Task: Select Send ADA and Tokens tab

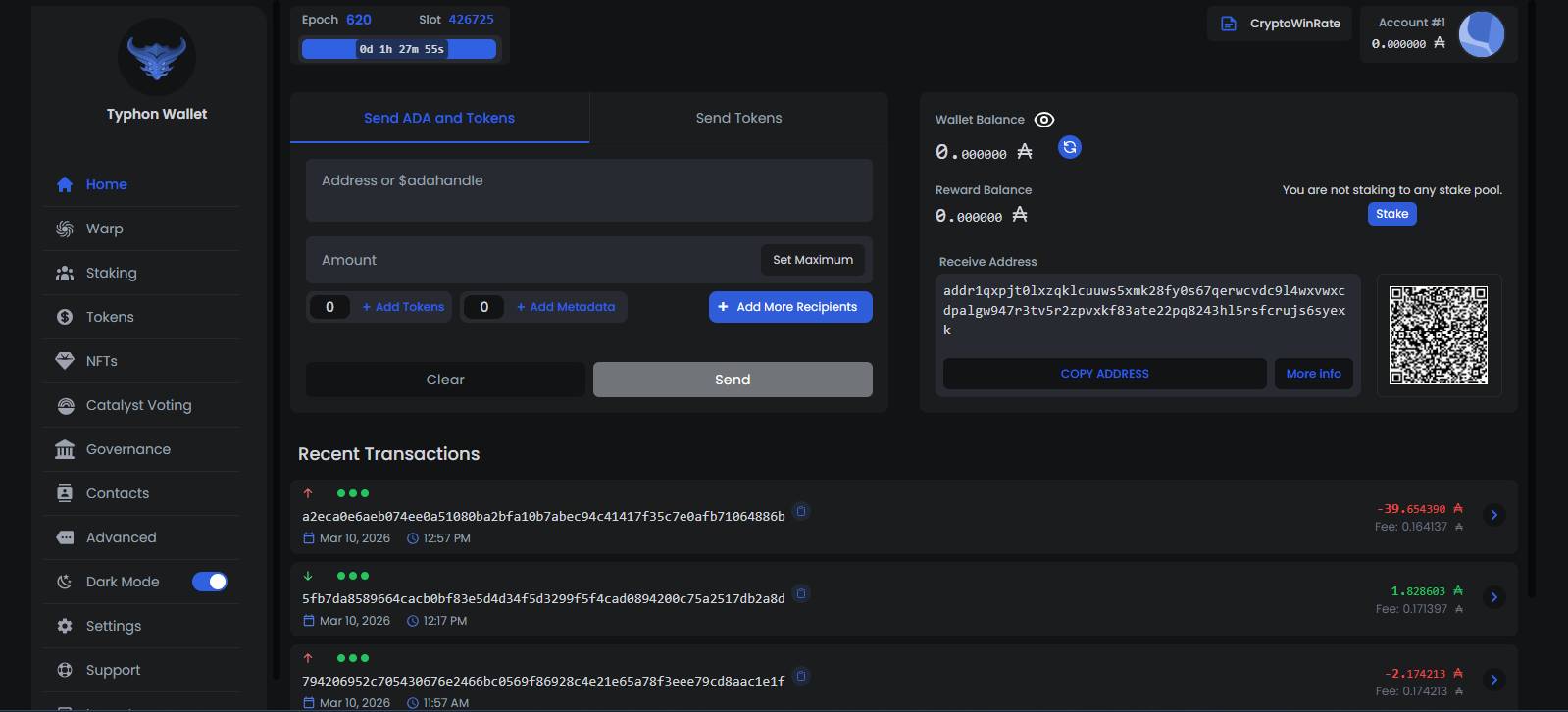Action: pos(439,118)
